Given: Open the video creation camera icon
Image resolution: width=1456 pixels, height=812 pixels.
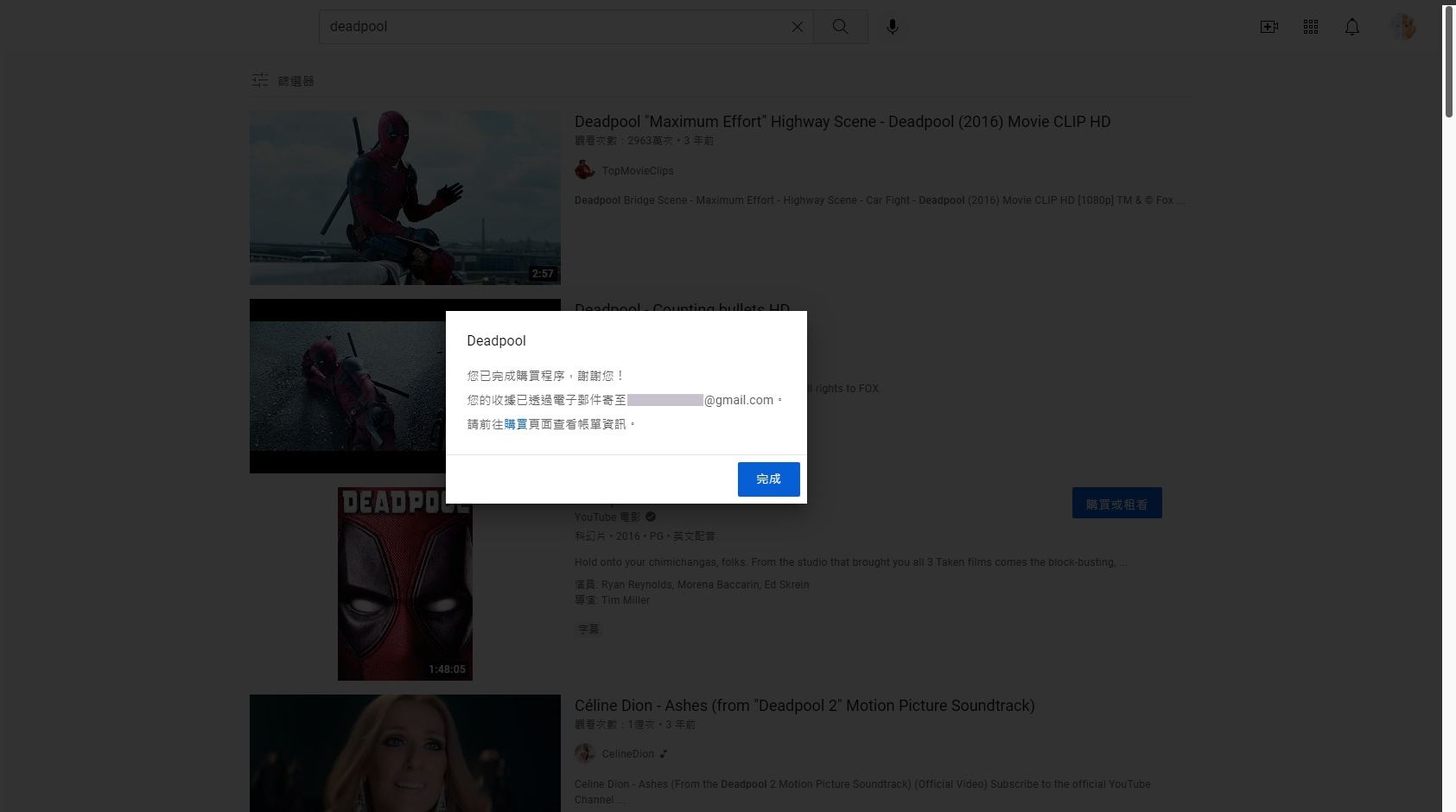Looking at the screenshot, I should (x=1268, y=27).
